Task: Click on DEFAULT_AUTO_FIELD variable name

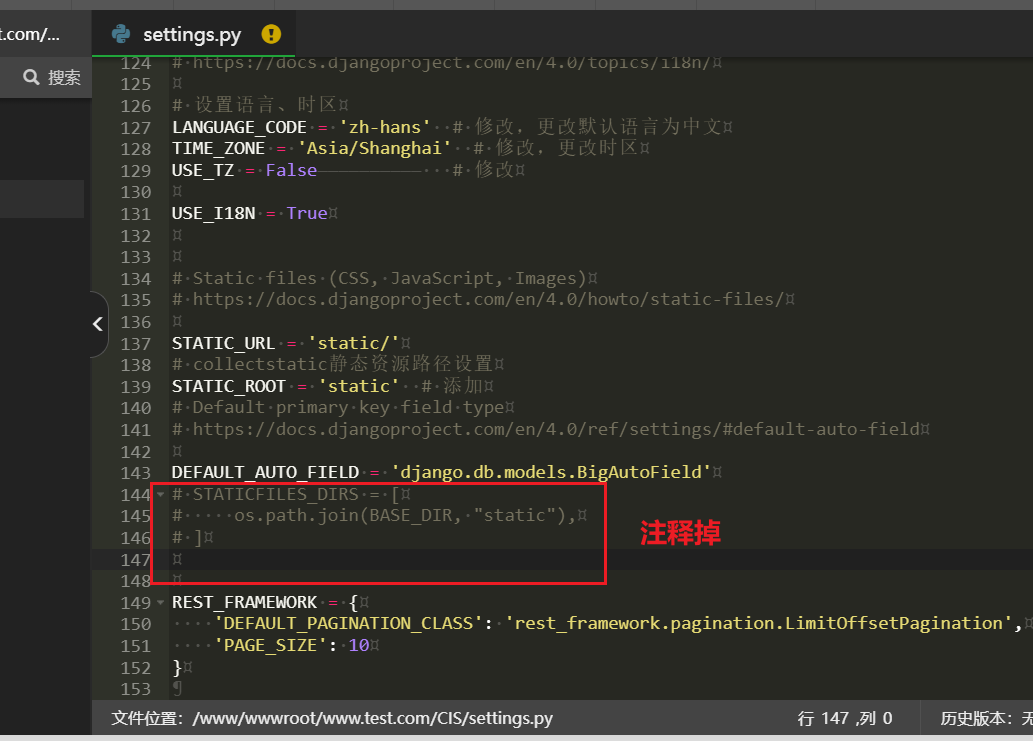Action: (265, 472)
